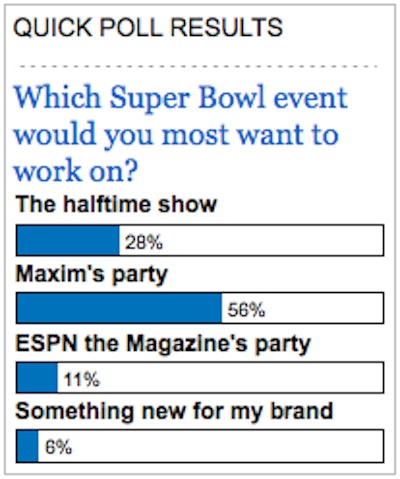
Task: Click the dotted divider below the heading
Action: (198, 66)
